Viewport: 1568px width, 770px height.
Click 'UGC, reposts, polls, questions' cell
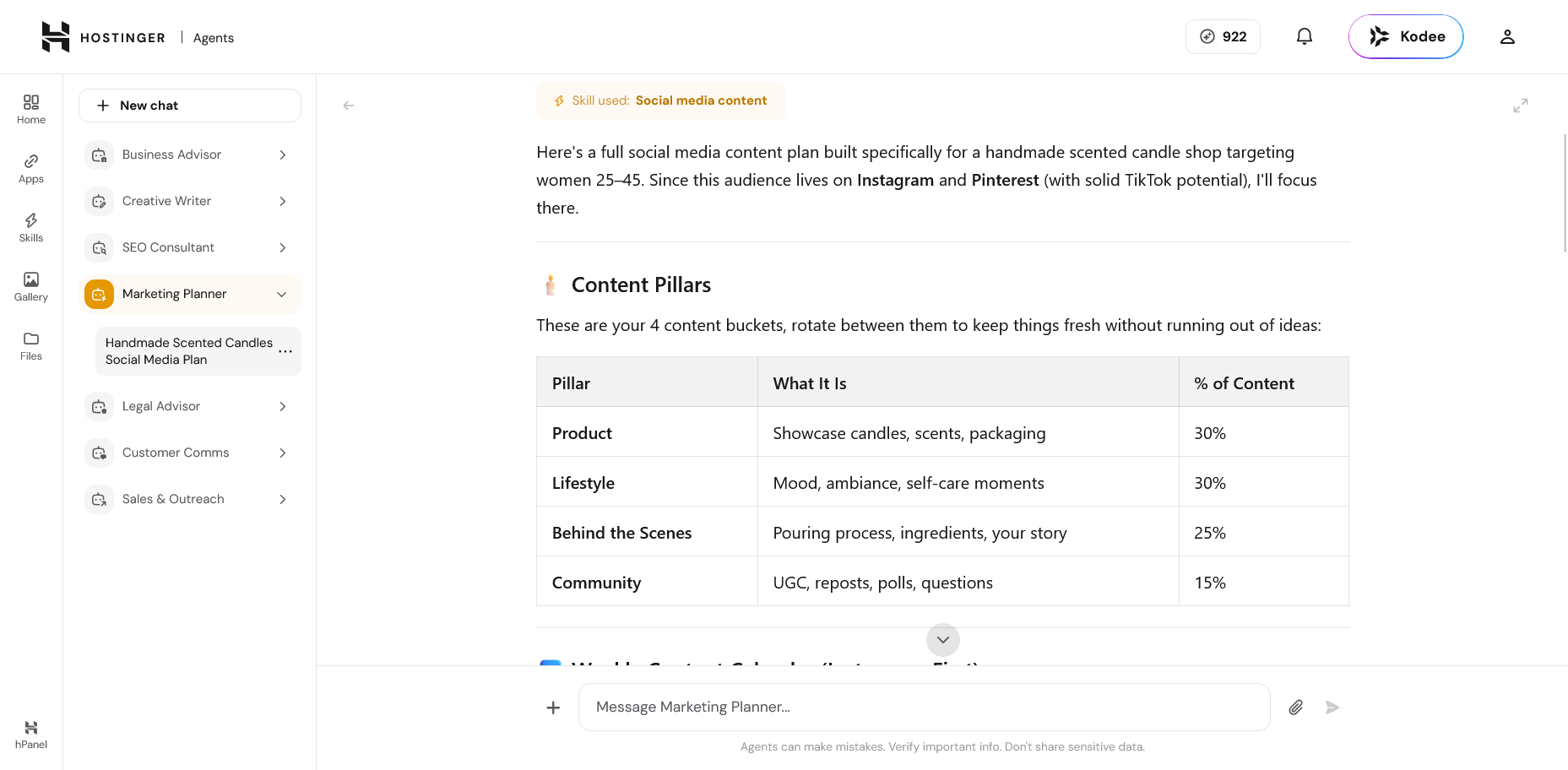(x=968, y=582)
